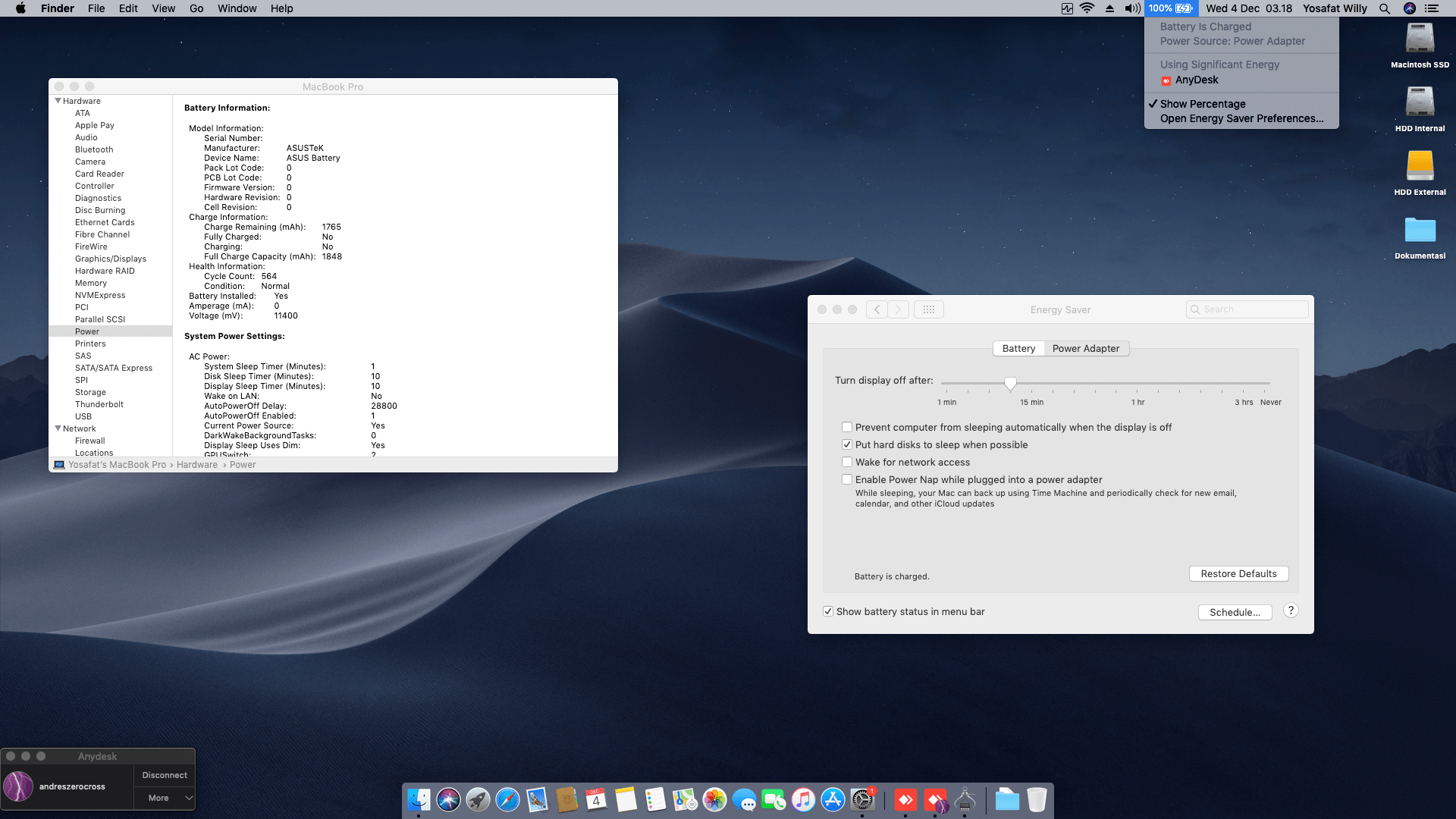Open the More dropdown in Anydesk
The width and height of the screenshot is (1456, 819).
pyautogui.click(x=165, y=798)
